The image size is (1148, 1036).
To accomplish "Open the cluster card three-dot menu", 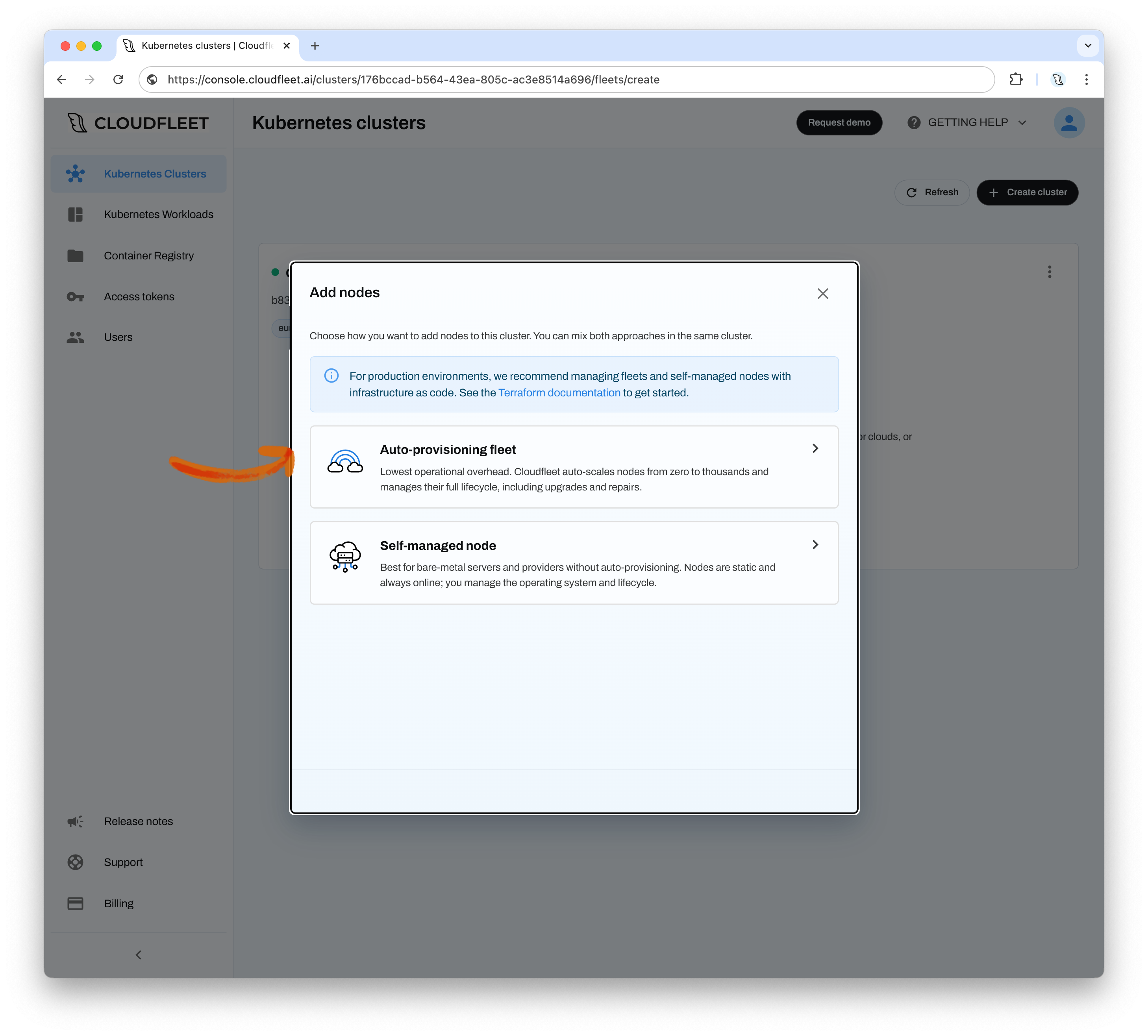I will pyautogui.click(x=1050, y=272).
